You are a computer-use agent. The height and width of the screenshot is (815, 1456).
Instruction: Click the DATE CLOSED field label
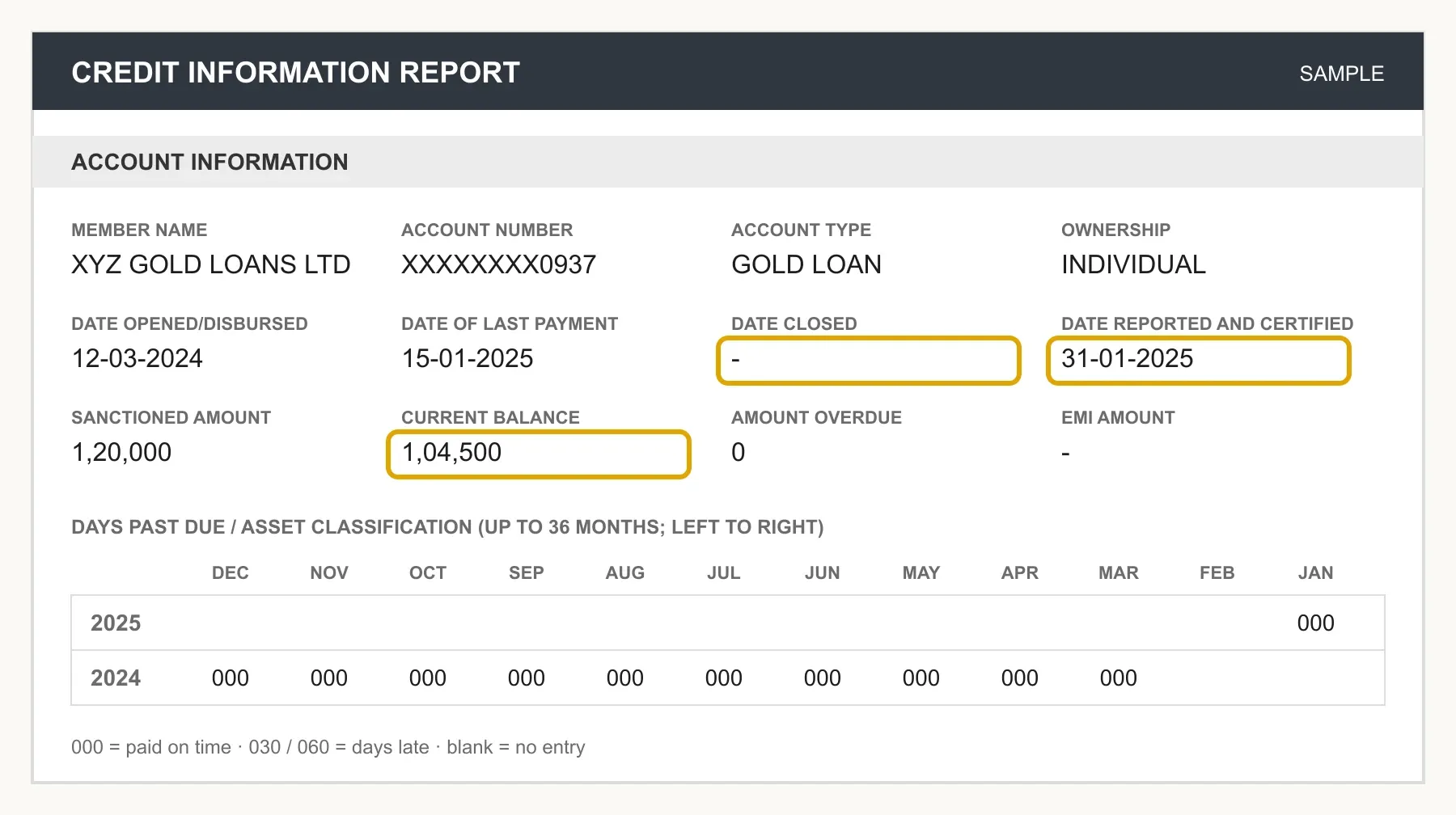[x=794, y=323]
